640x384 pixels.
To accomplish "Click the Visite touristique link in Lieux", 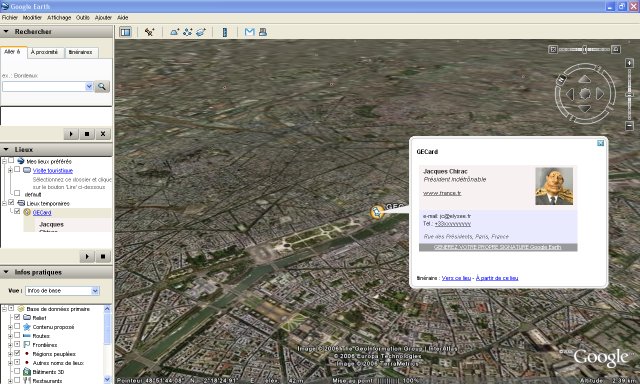I will click(x=53, y=171).
